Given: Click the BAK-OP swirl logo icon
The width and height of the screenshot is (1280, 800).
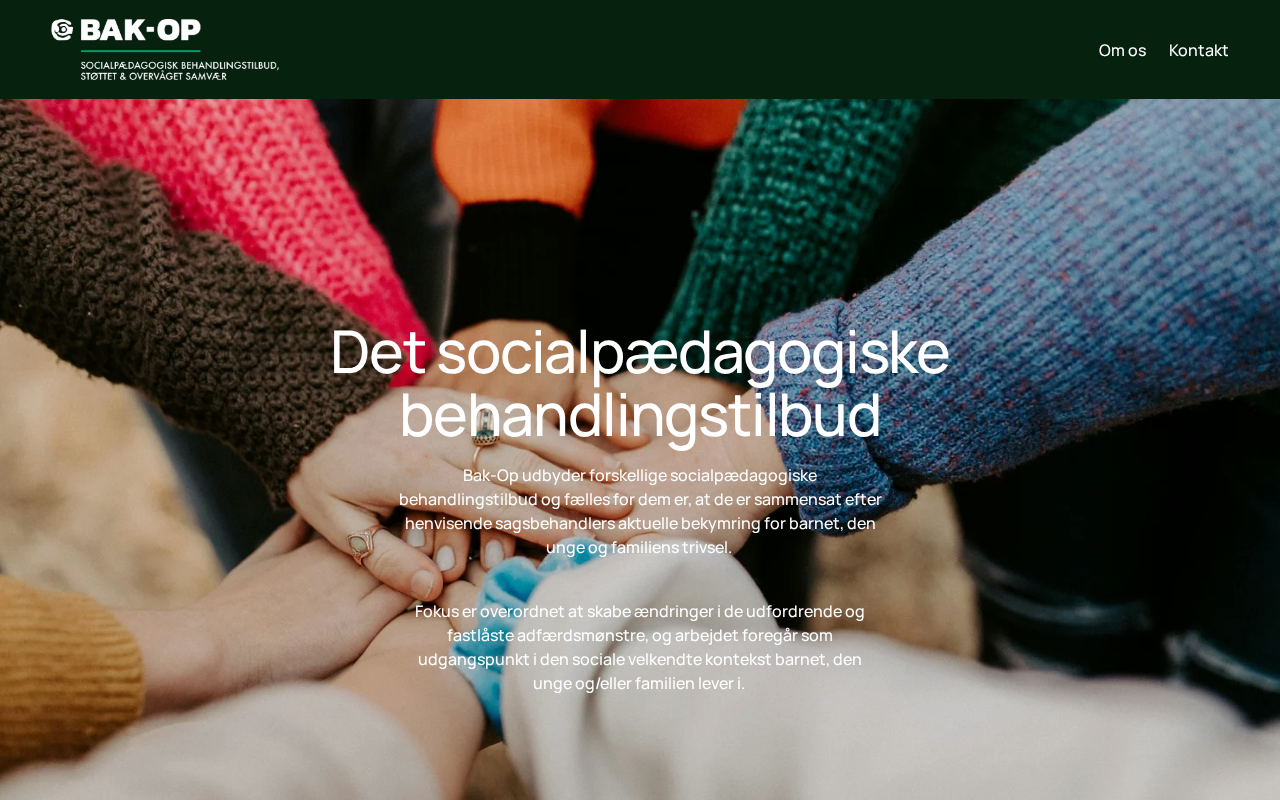Looking at the screenshot, I should click(62, 30).
